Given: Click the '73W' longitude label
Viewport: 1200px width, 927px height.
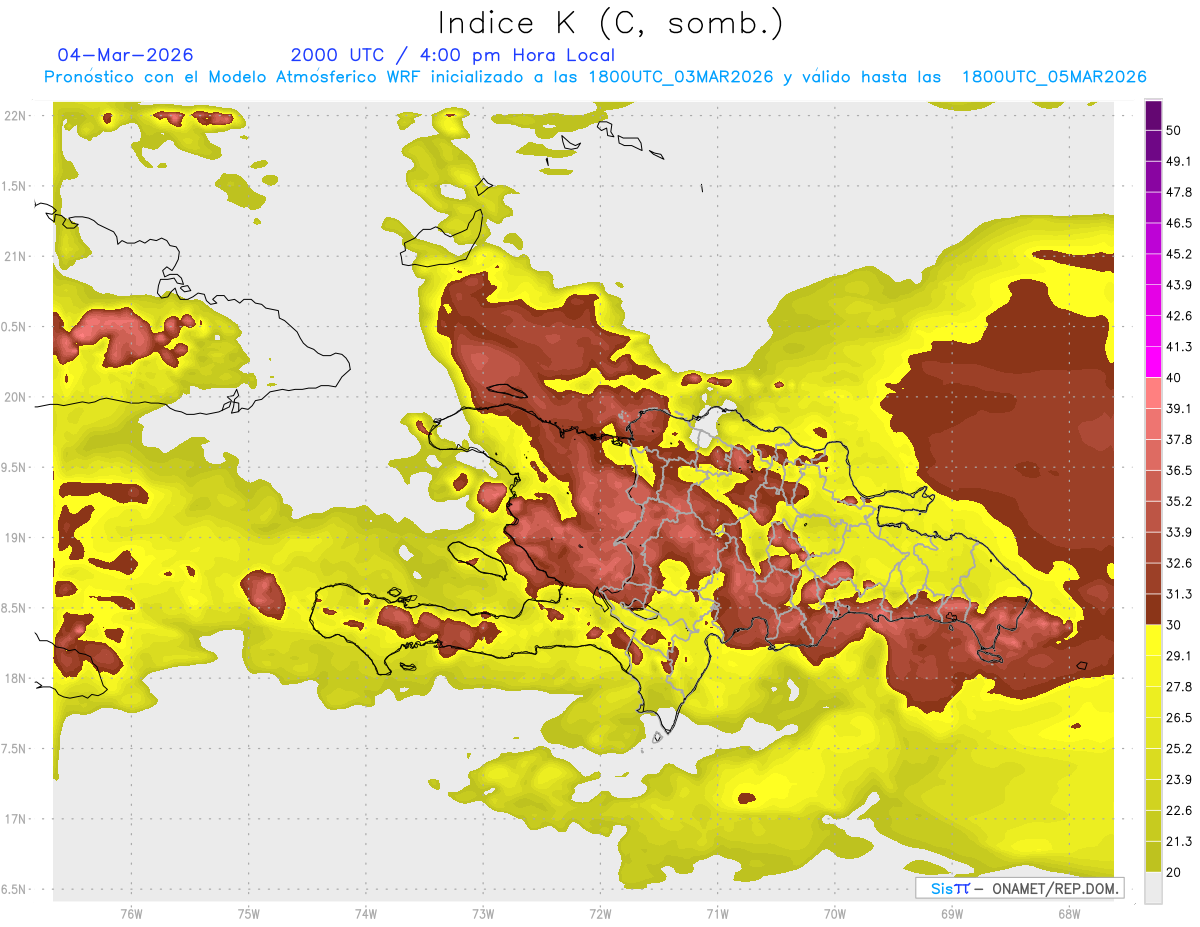Looking at the screenshot, I should pos(483,914).
